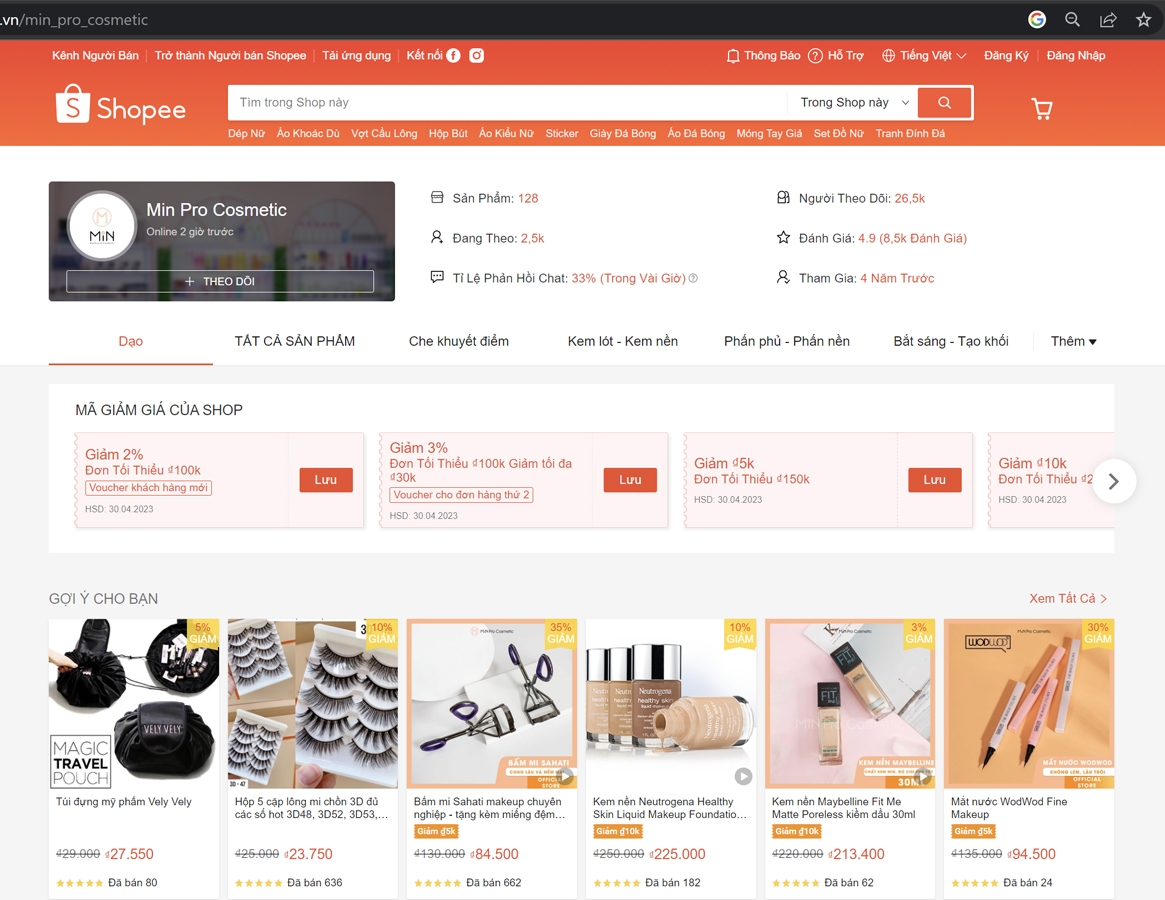Image resolution: width=1165 pixels, height=900 pixels.
Task: Open Shopee's Facebook page icon
Action: pos(453,56)
